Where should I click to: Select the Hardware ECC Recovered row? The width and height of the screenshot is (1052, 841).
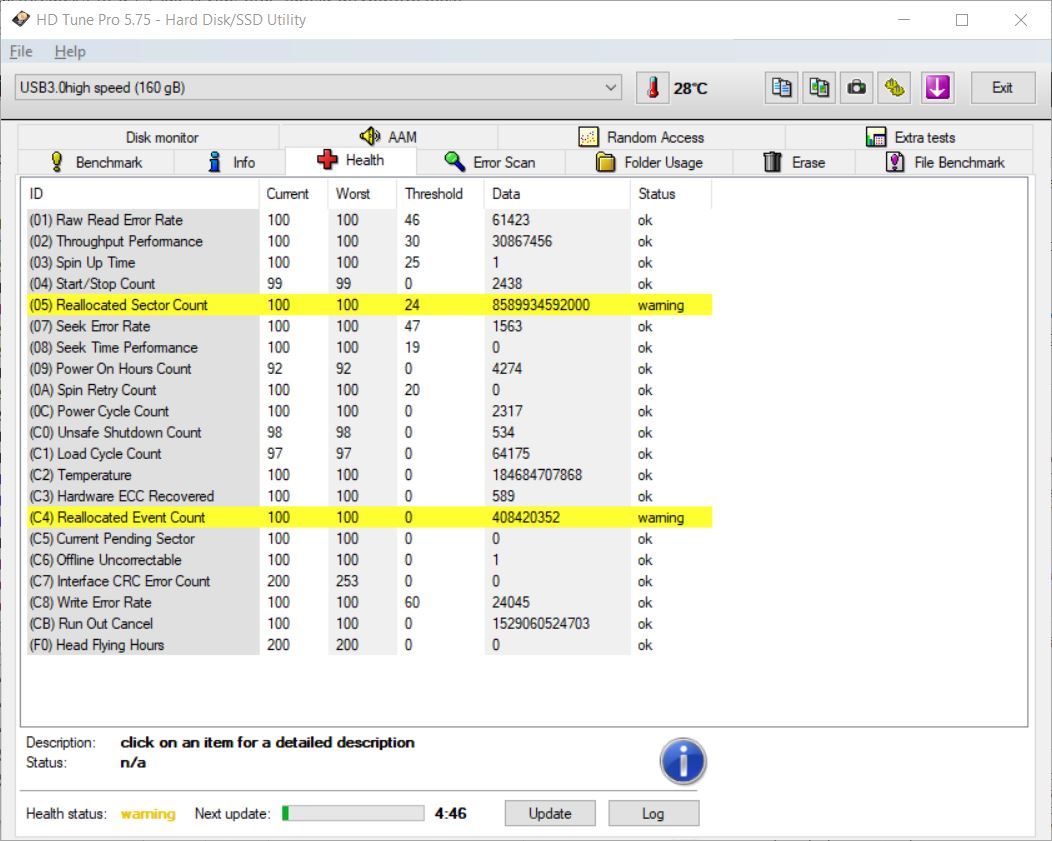pyautogui.click(x=369, y=496)
